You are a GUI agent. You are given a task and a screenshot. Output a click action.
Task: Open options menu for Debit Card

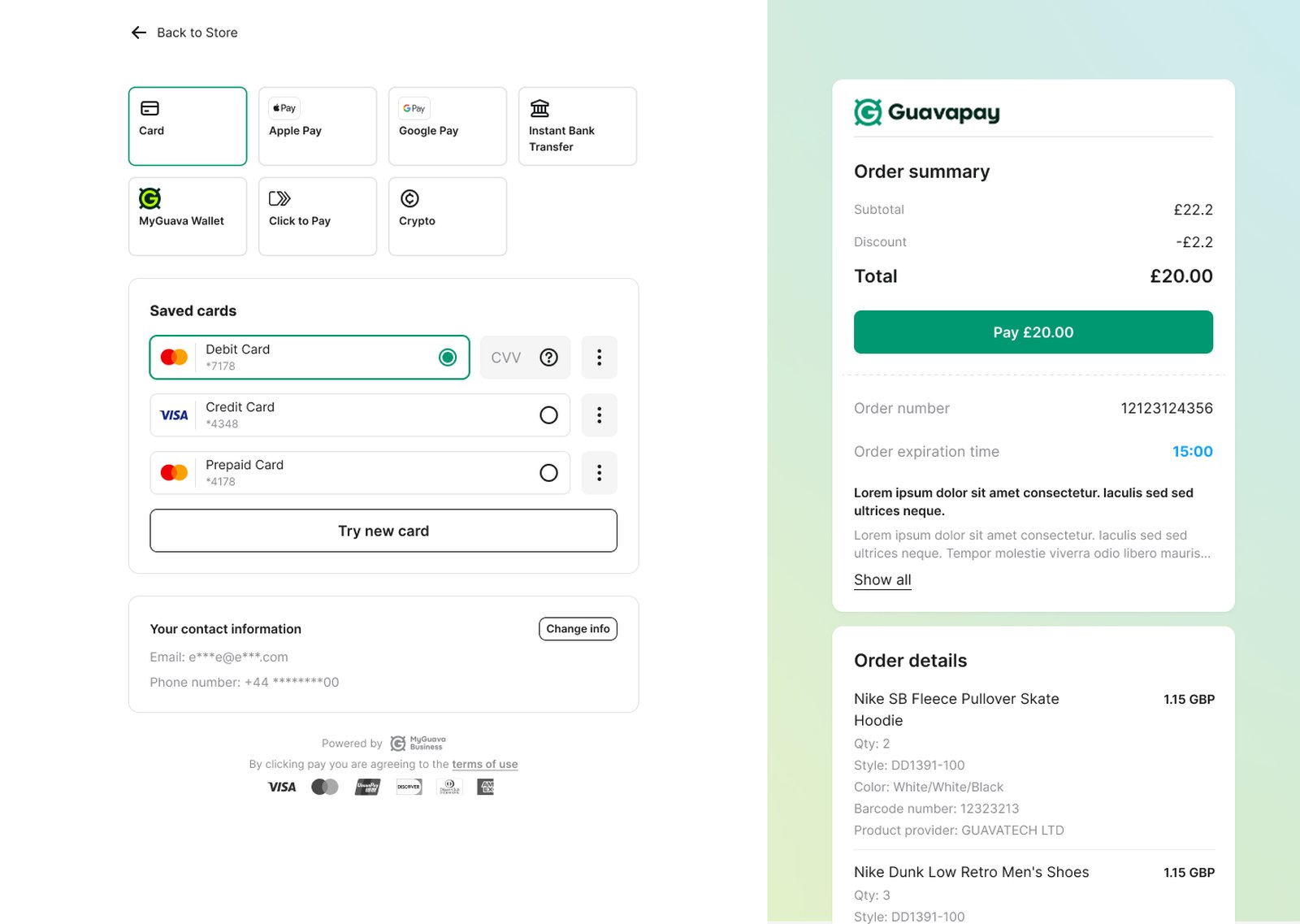pos(600,358)
